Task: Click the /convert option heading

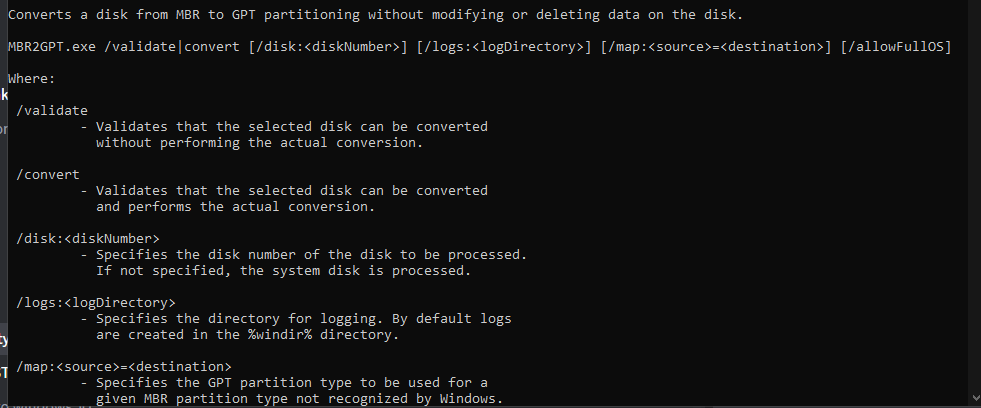Action: 48,174
